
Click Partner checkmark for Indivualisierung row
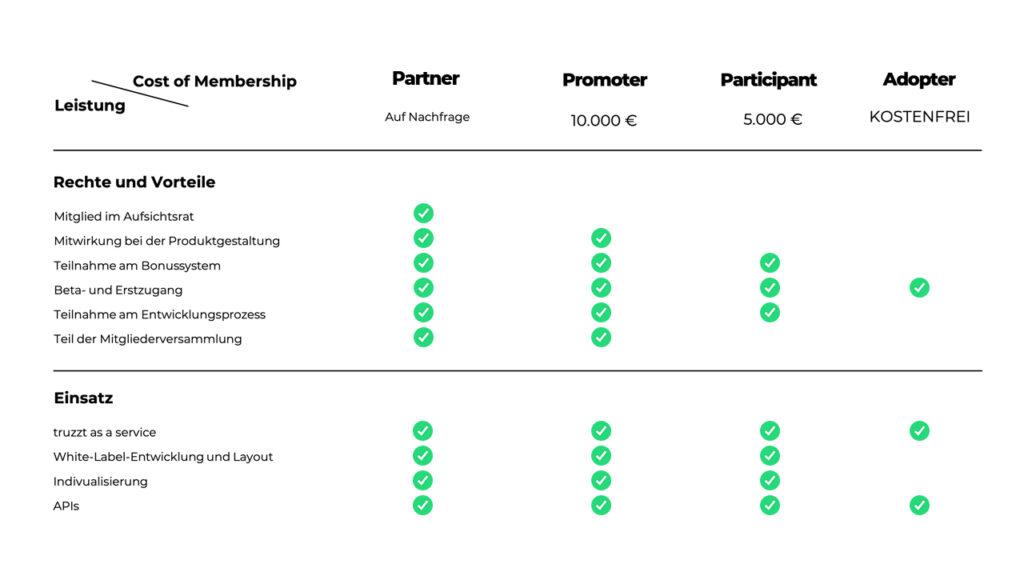tap(423, 481)
